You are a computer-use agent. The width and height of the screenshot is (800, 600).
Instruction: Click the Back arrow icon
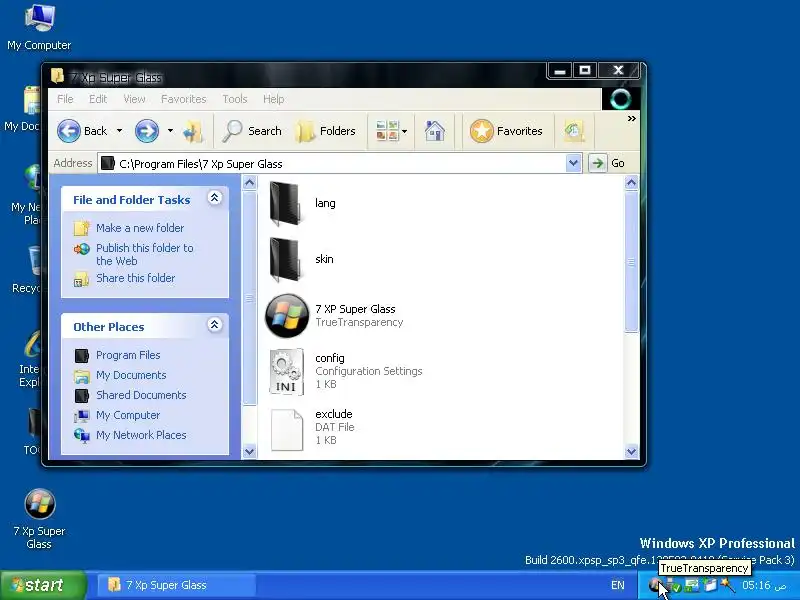click(x=69, y=131)
